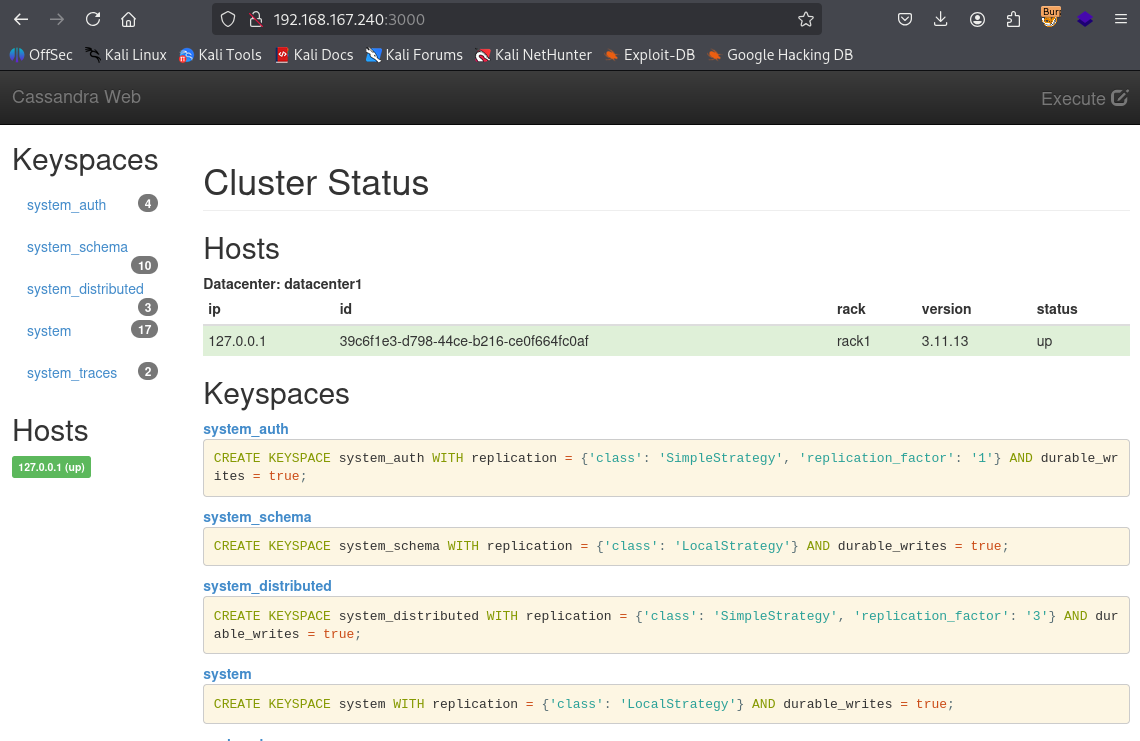Open the downloads arrow icon

click(941, 19)
